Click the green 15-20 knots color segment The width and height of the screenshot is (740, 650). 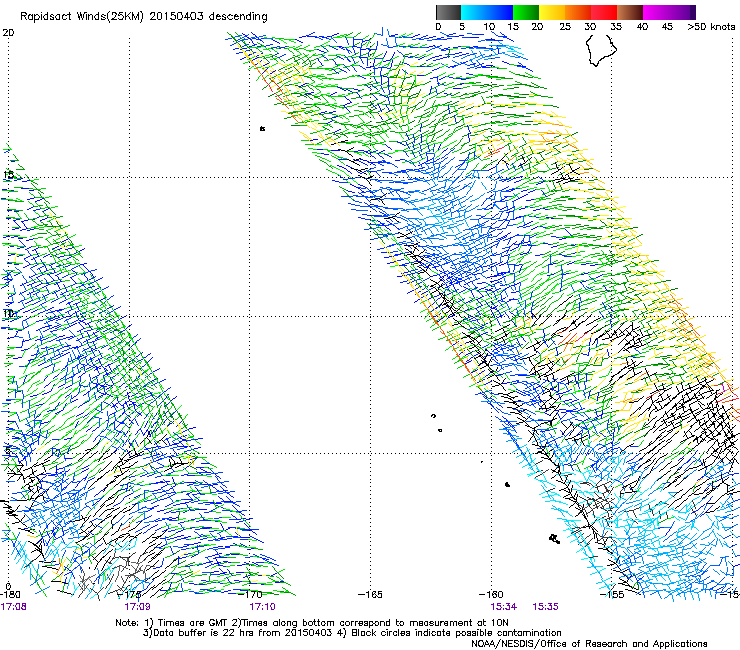point(526,12)
